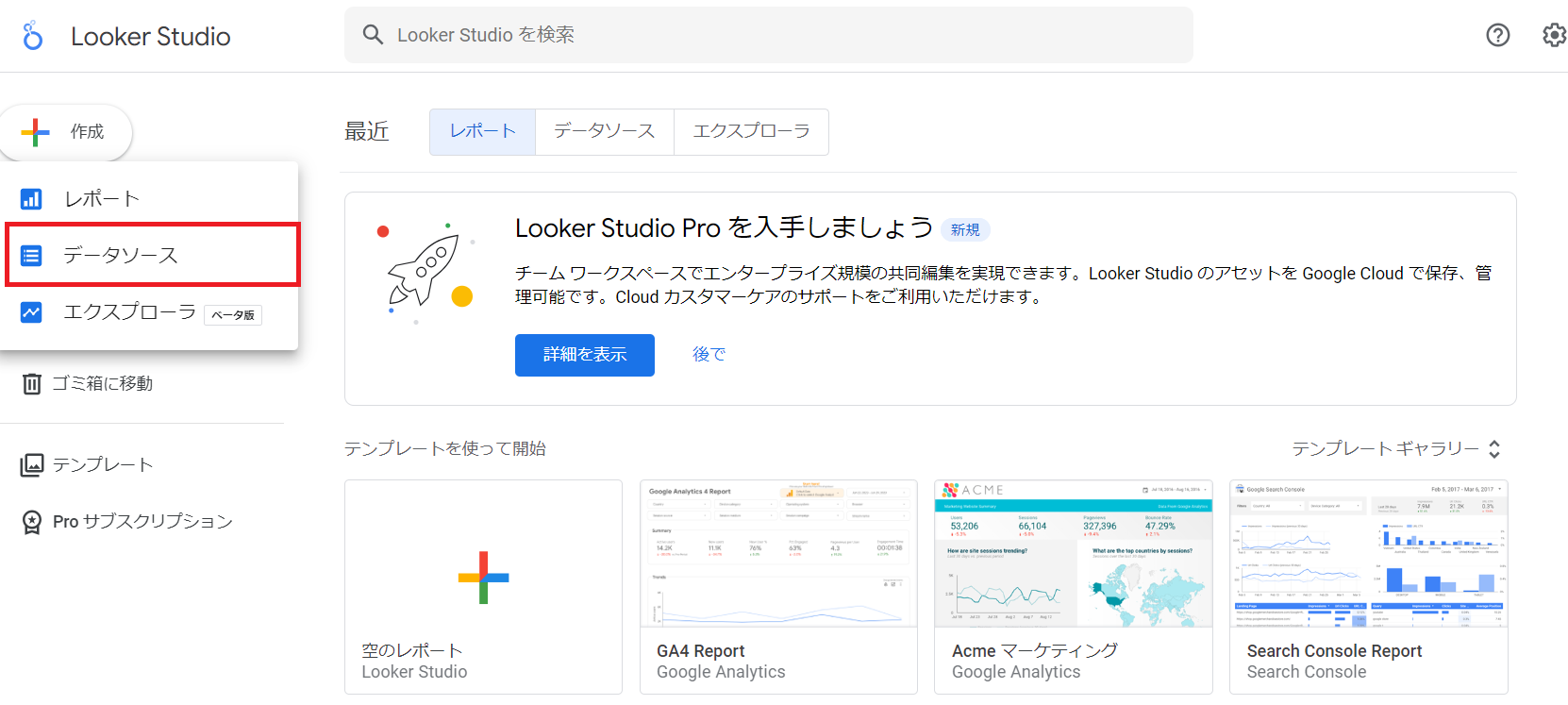The image size is (1568, 705).
Task: Select エクスプローラ from the create menu
Action: click(149, 312)
